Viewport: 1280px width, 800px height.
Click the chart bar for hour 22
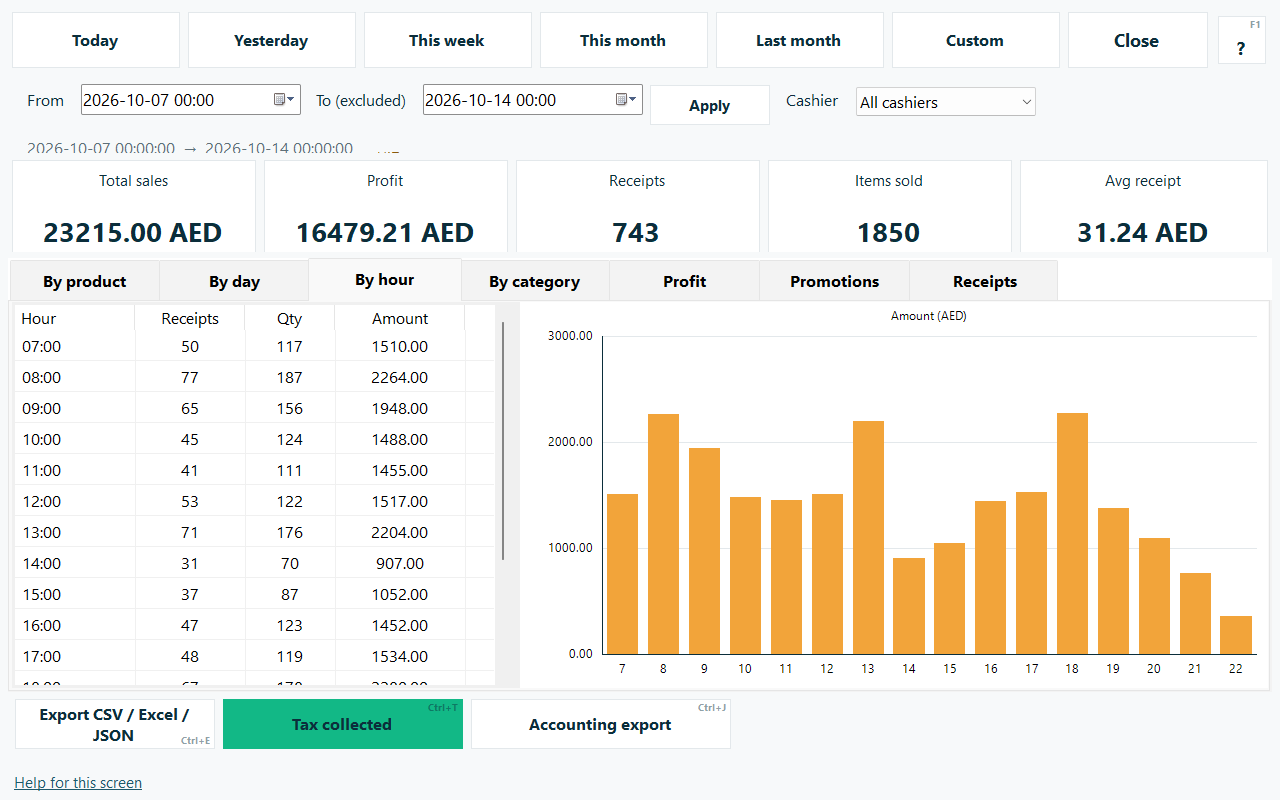tap(1236, 635)
